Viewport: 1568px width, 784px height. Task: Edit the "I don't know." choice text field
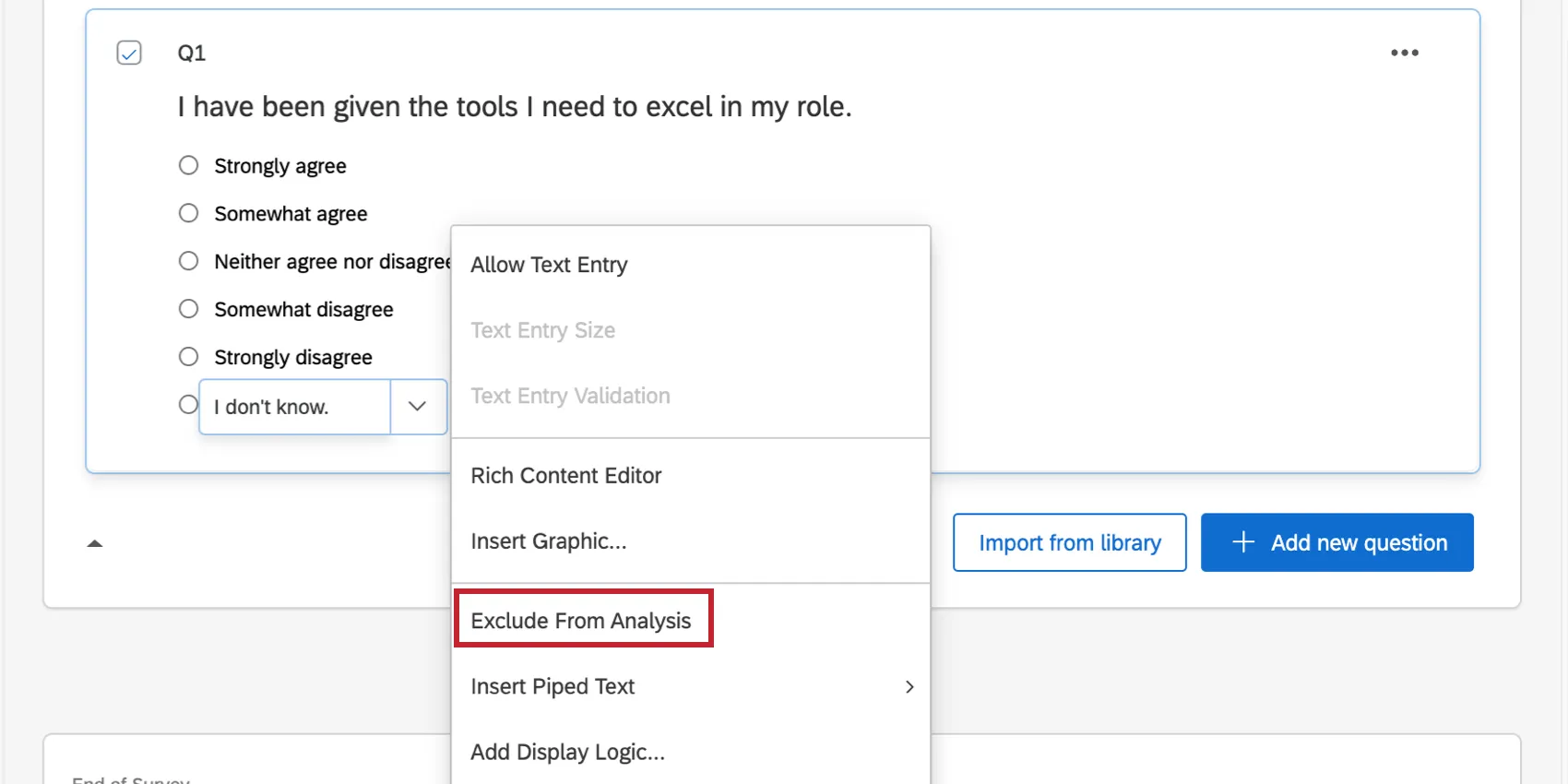coord(293,407)
